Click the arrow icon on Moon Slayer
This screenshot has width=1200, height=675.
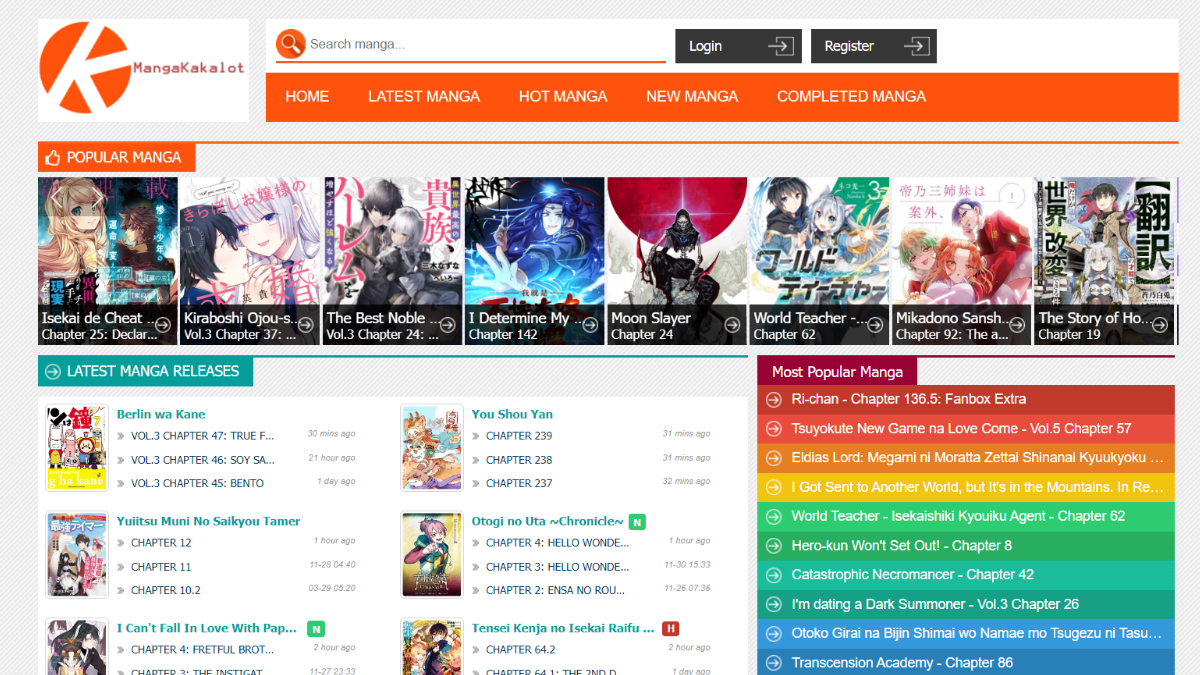(x=732, y=325)
